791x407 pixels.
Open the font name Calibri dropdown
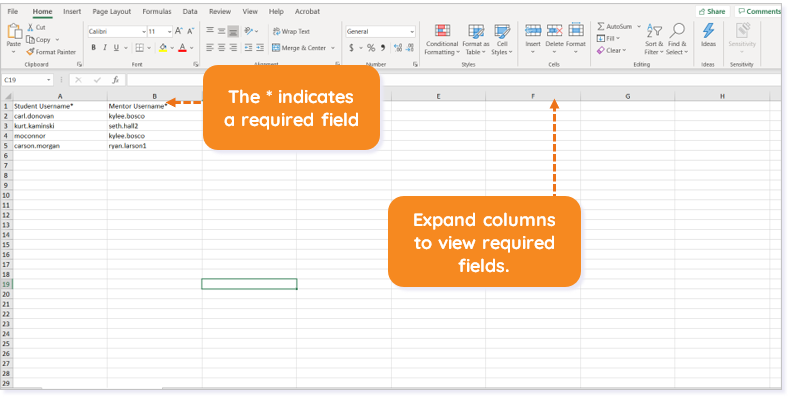click(x=144, y=31)
